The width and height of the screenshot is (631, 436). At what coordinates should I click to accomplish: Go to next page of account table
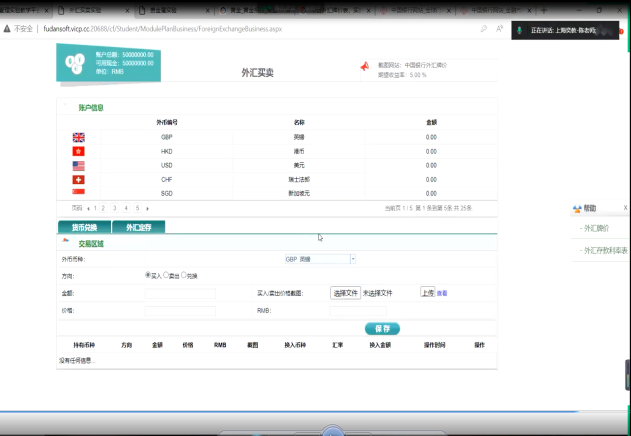click(x=148, y=208)
